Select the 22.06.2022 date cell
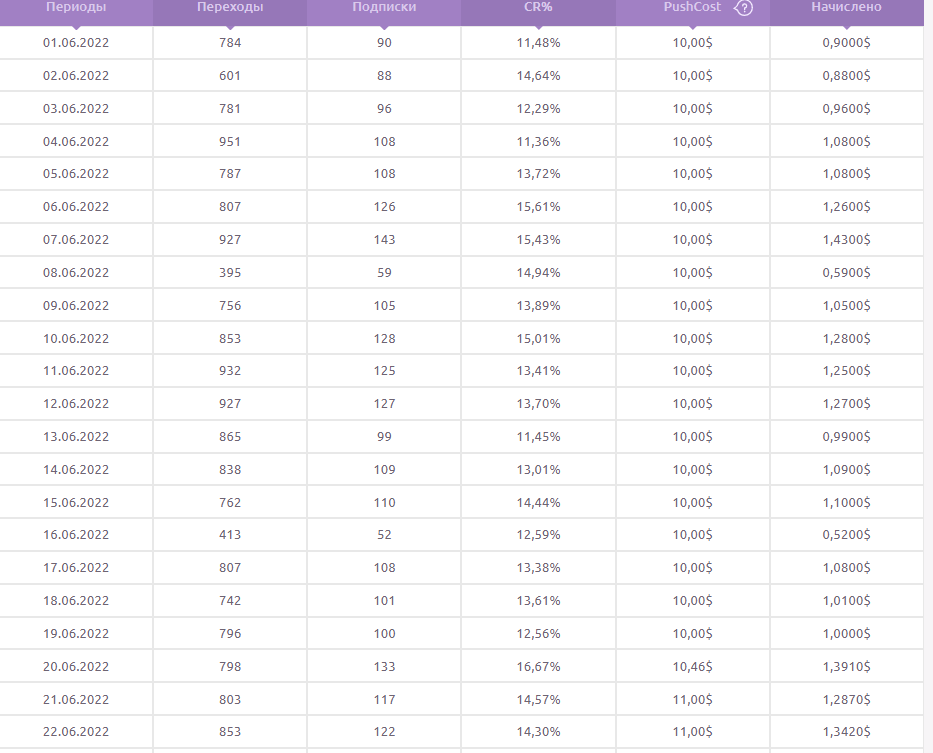Screen dimensions: 933x753 (76, 732)
